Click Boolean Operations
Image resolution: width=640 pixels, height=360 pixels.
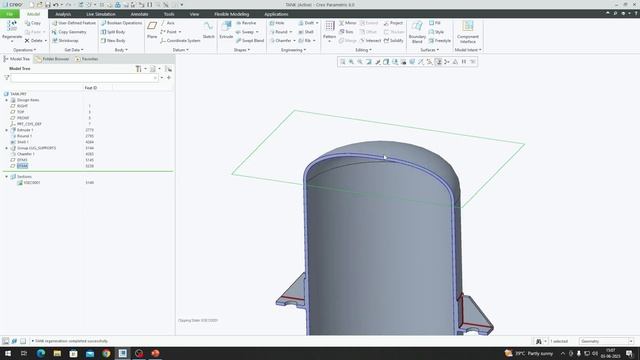point(121,23)
